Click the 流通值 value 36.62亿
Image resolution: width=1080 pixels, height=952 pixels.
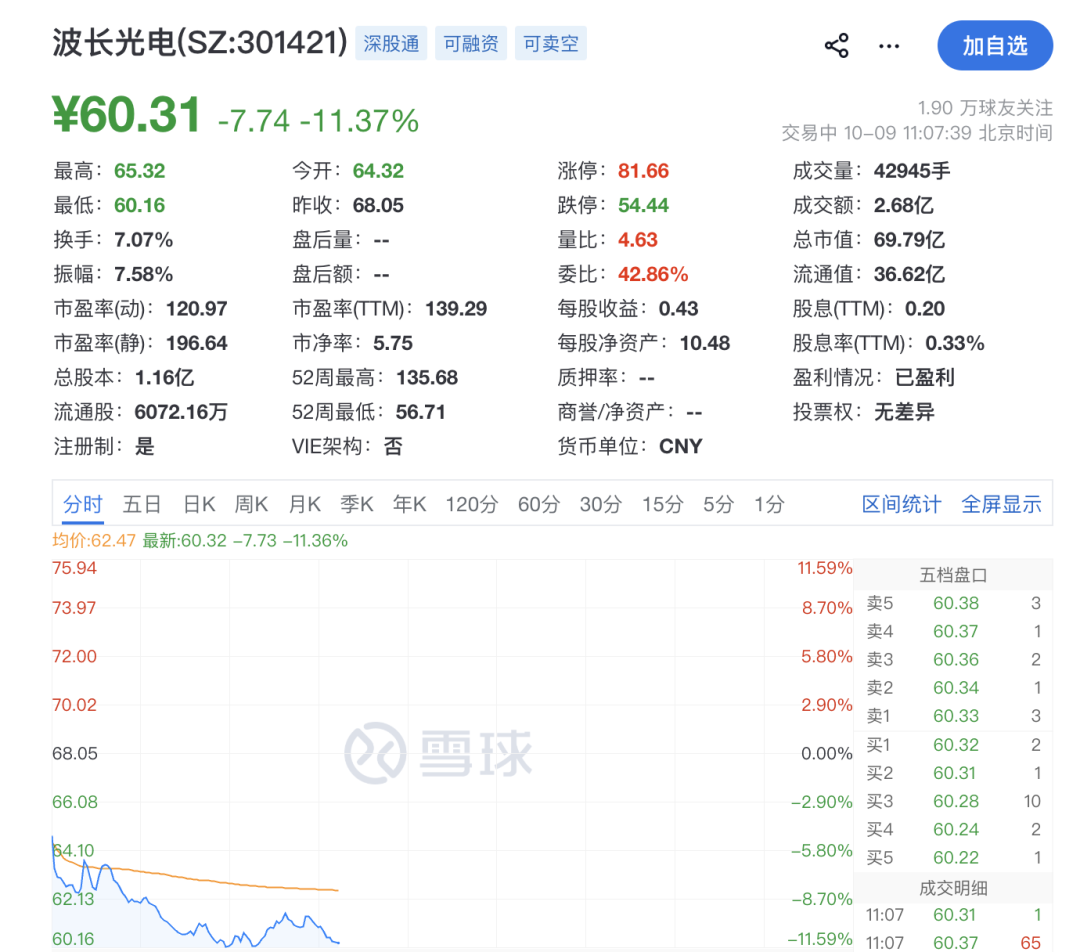[909, 274]
